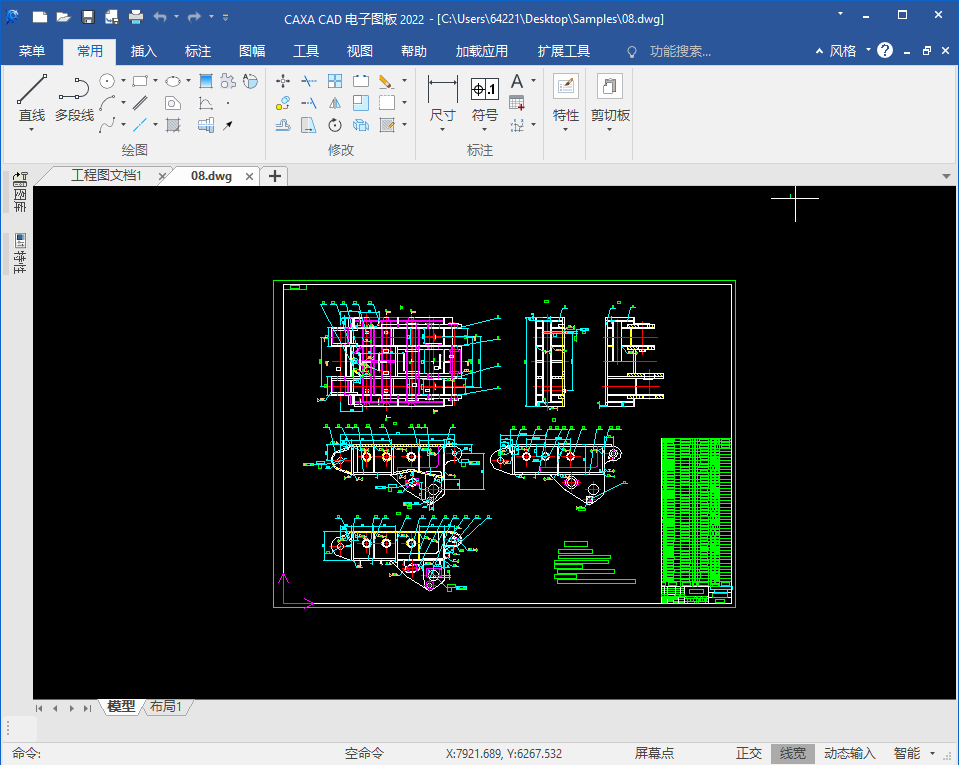Select the centerline tool
The height and width of the screenshot is (765, 959).
[x=140, y=125]
